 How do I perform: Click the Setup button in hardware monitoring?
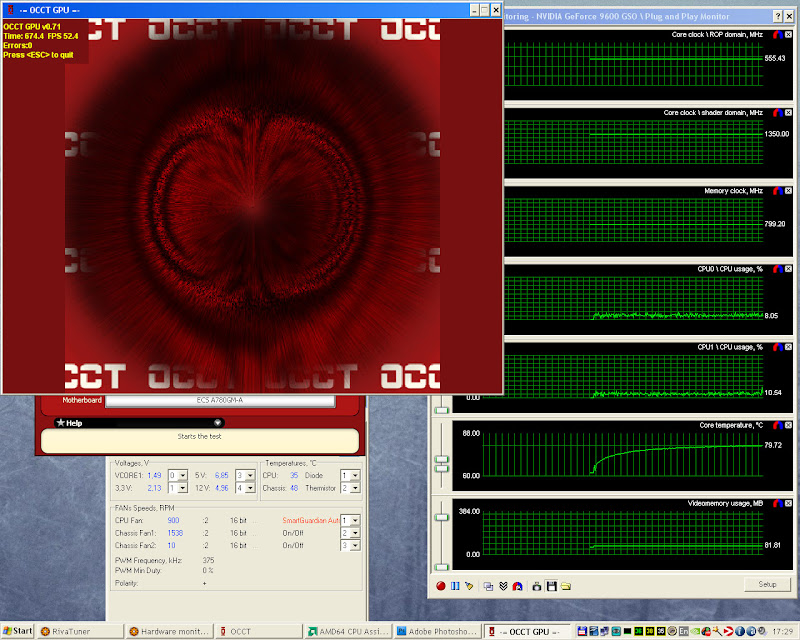point(767,584)
